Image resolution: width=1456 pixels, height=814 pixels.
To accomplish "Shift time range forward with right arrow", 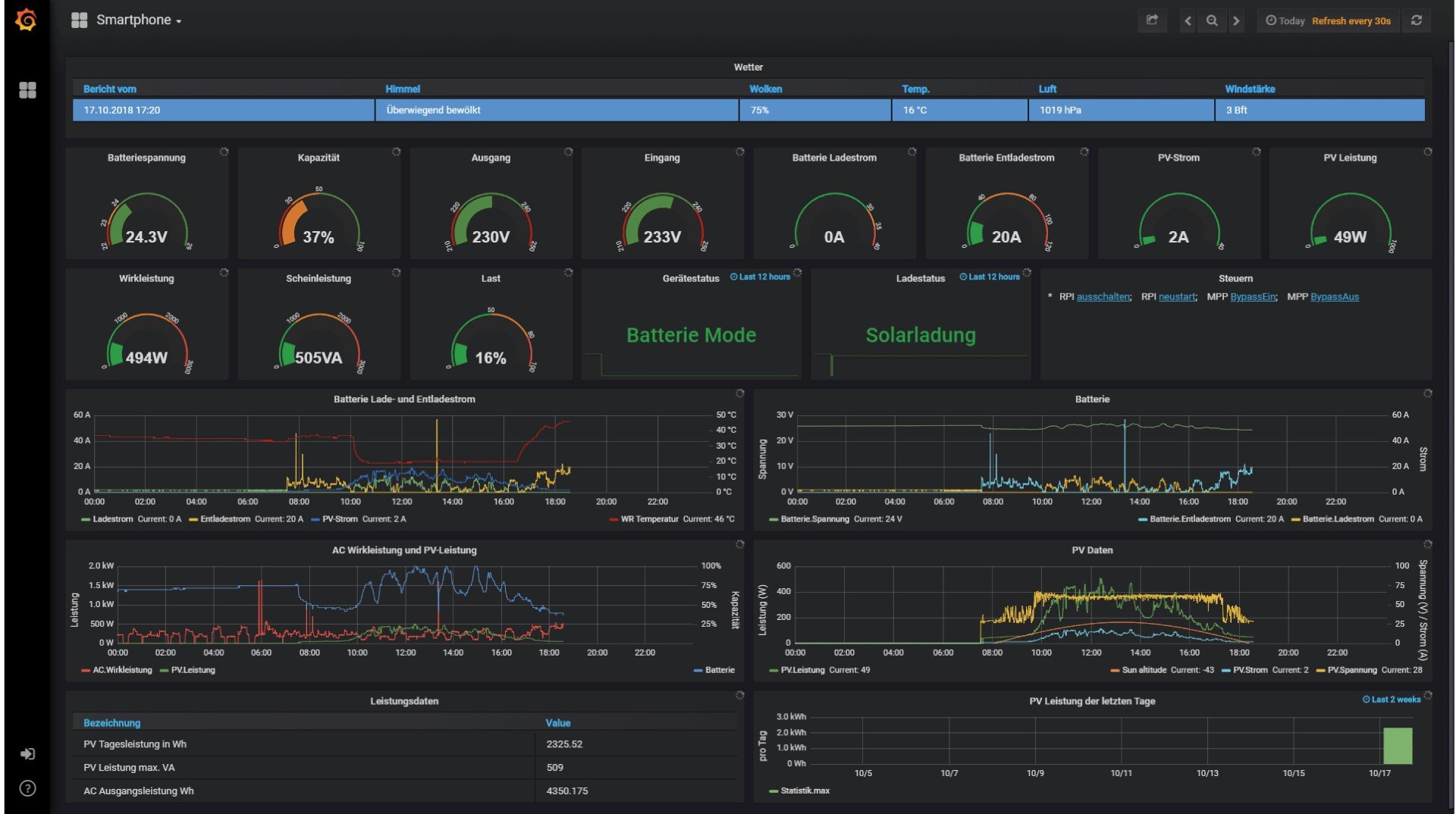I will click(x=1236, y=21).
